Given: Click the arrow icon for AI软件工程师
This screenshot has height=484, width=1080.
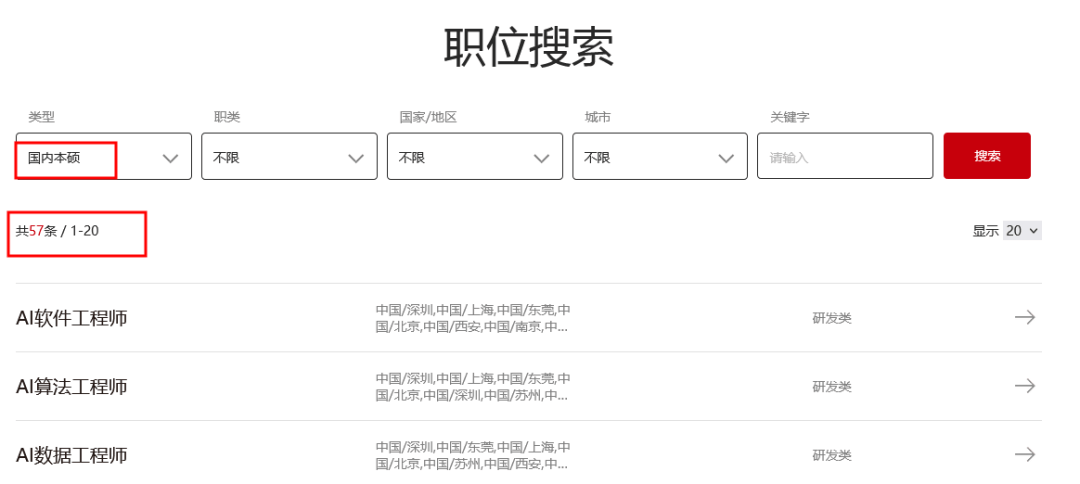Looking at the screenshot, I should [1024, 318].
